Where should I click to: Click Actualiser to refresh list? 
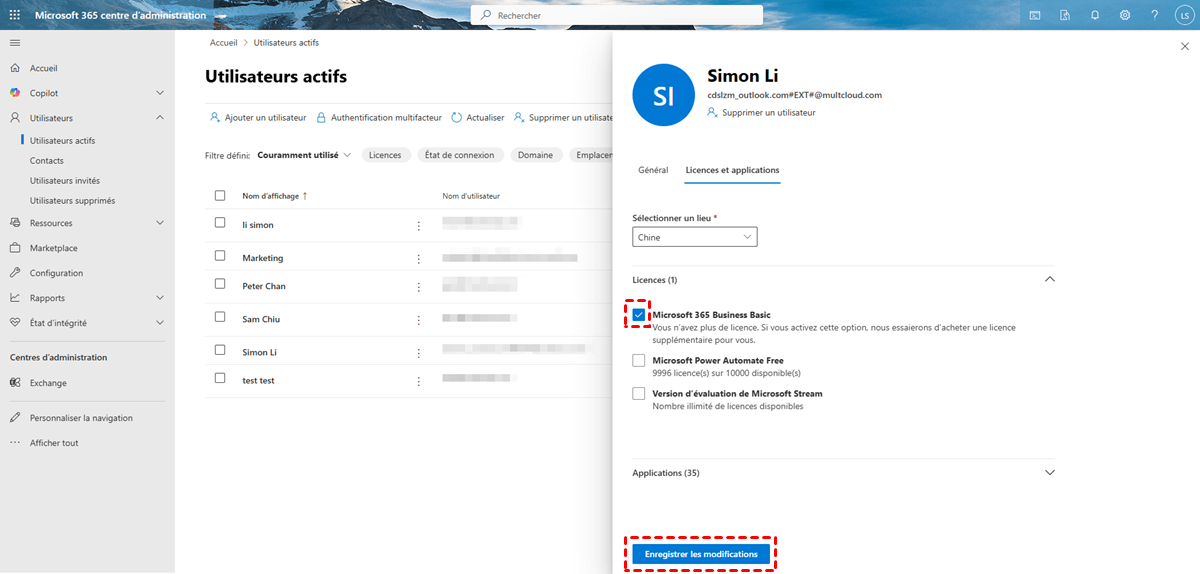478,117
